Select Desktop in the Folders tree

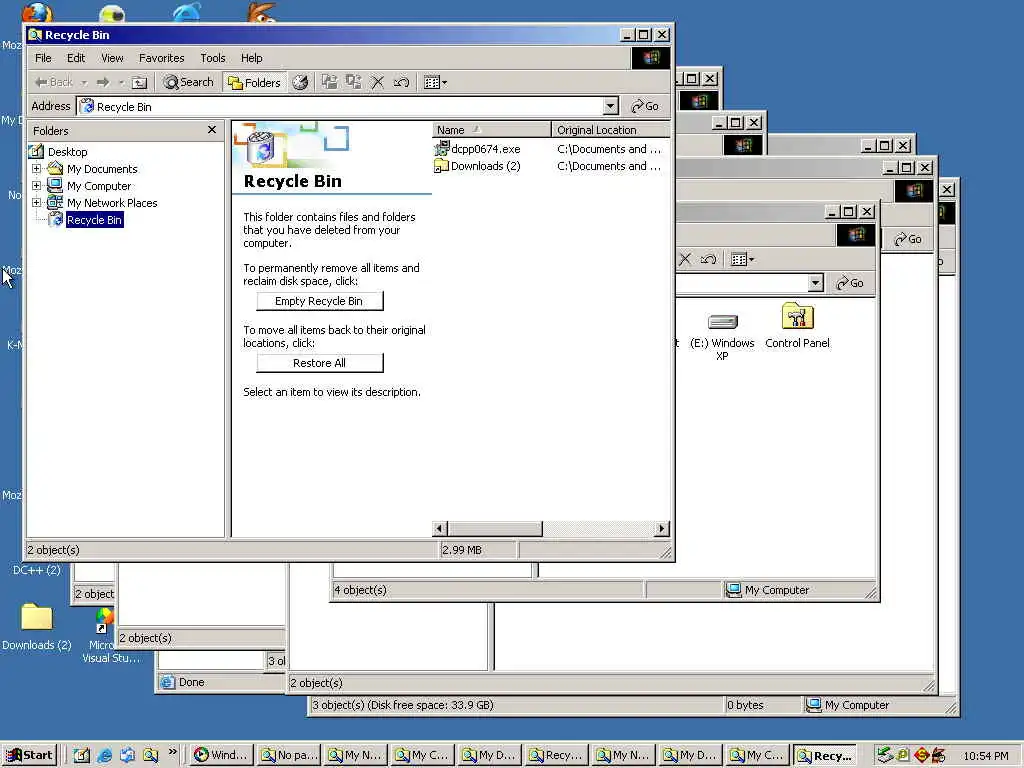(67, 152)
